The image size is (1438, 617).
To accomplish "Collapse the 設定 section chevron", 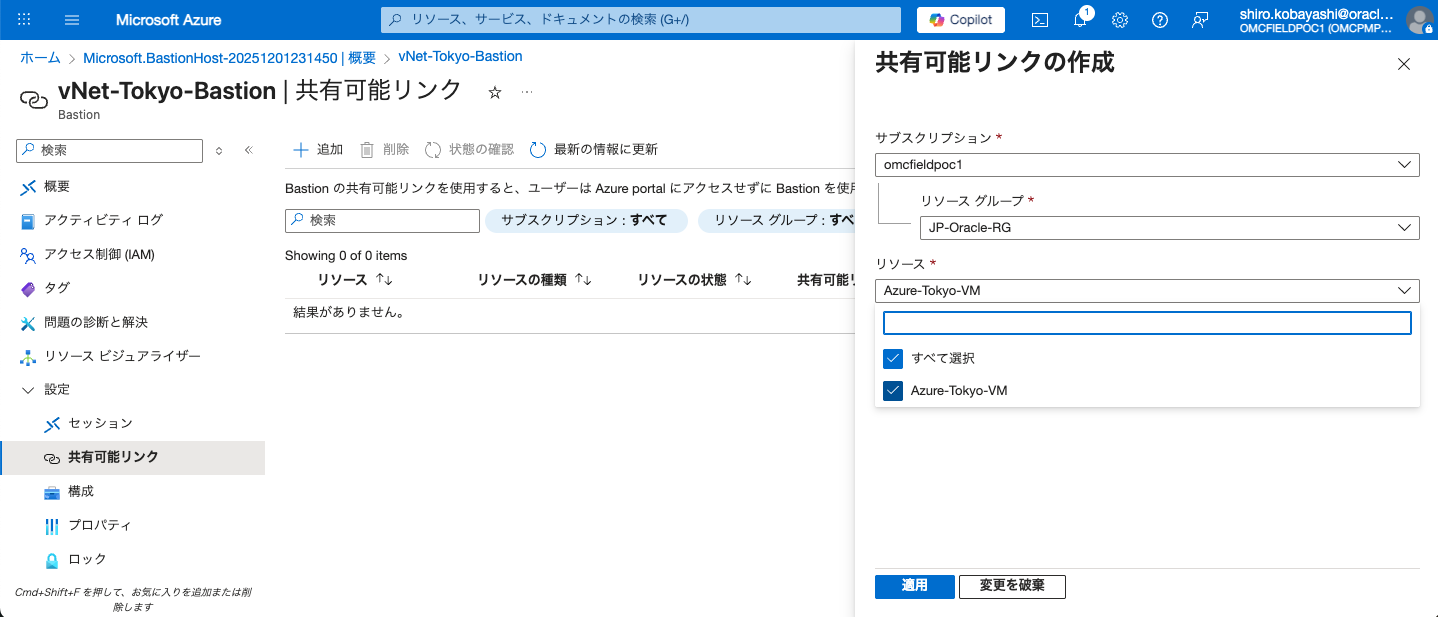I will point(27,389).
